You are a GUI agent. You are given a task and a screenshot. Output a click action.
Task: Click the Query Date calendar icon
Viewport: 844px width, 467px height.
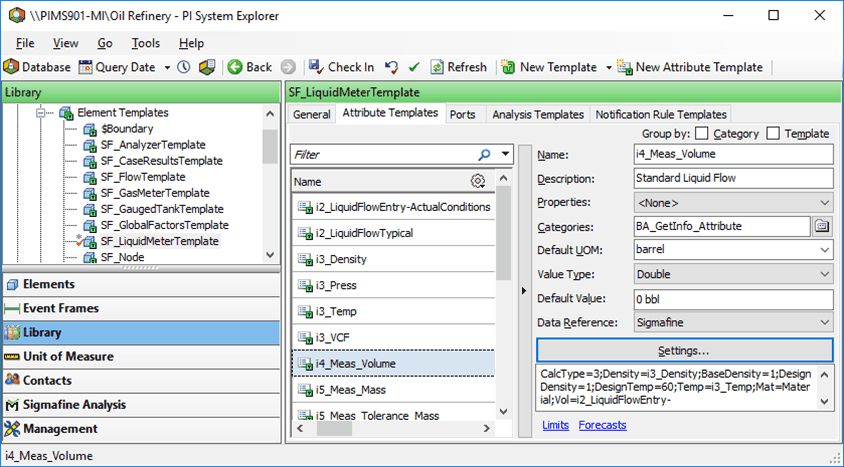(85, 67)
